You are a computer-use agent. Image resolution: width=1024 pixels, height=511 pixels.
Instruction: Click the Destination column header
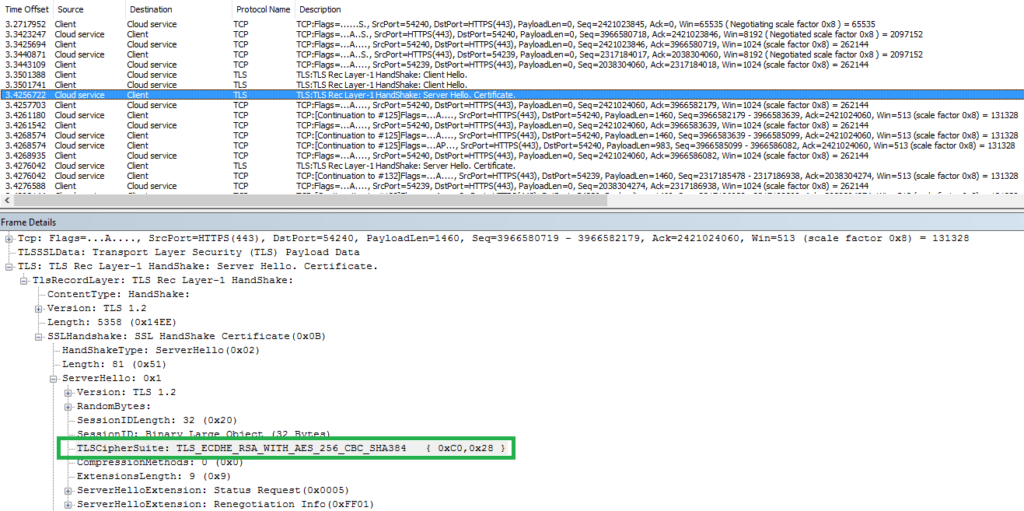point(150,8)
